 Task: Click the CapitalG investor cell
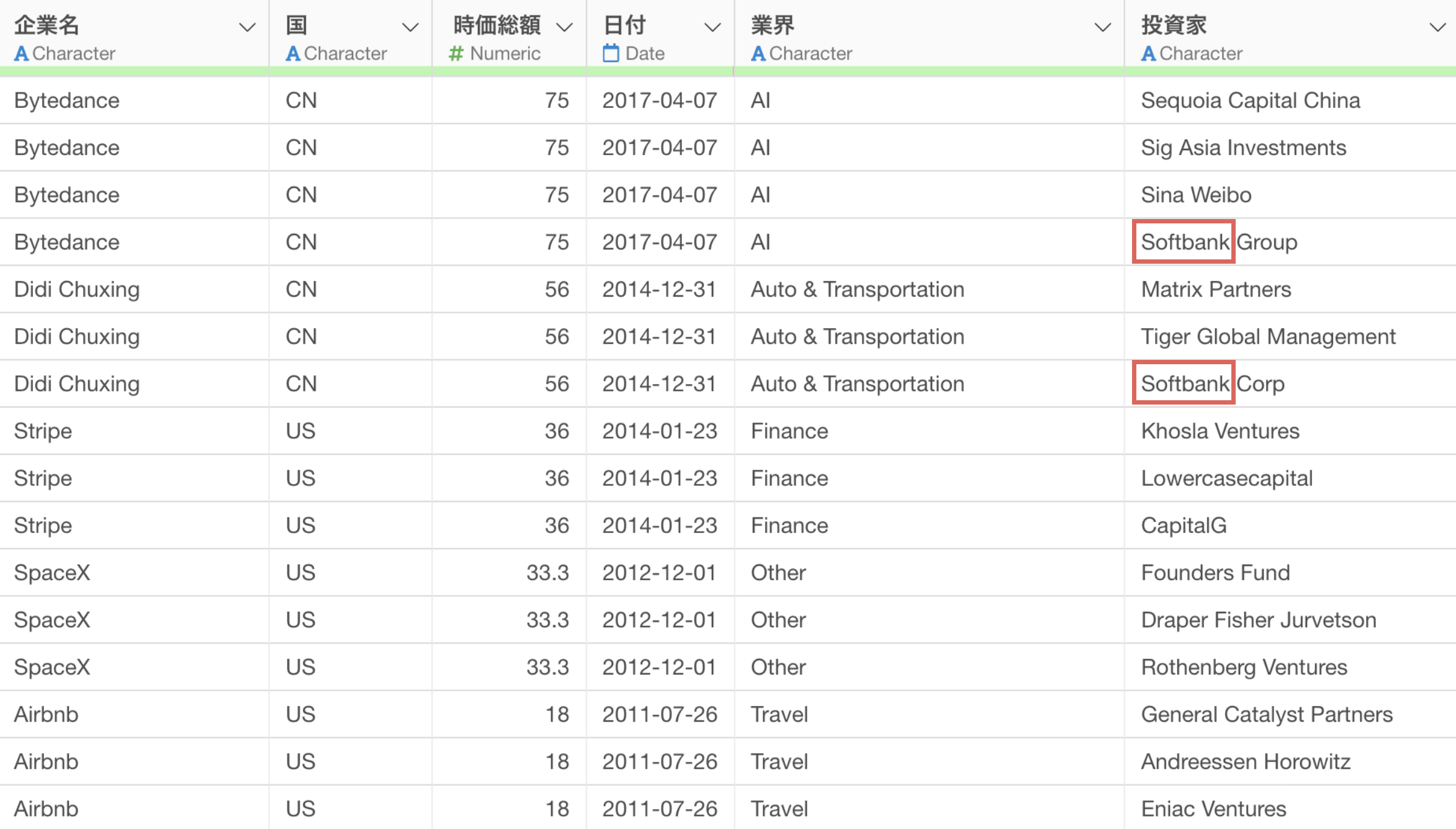[x=1290, y=526]
